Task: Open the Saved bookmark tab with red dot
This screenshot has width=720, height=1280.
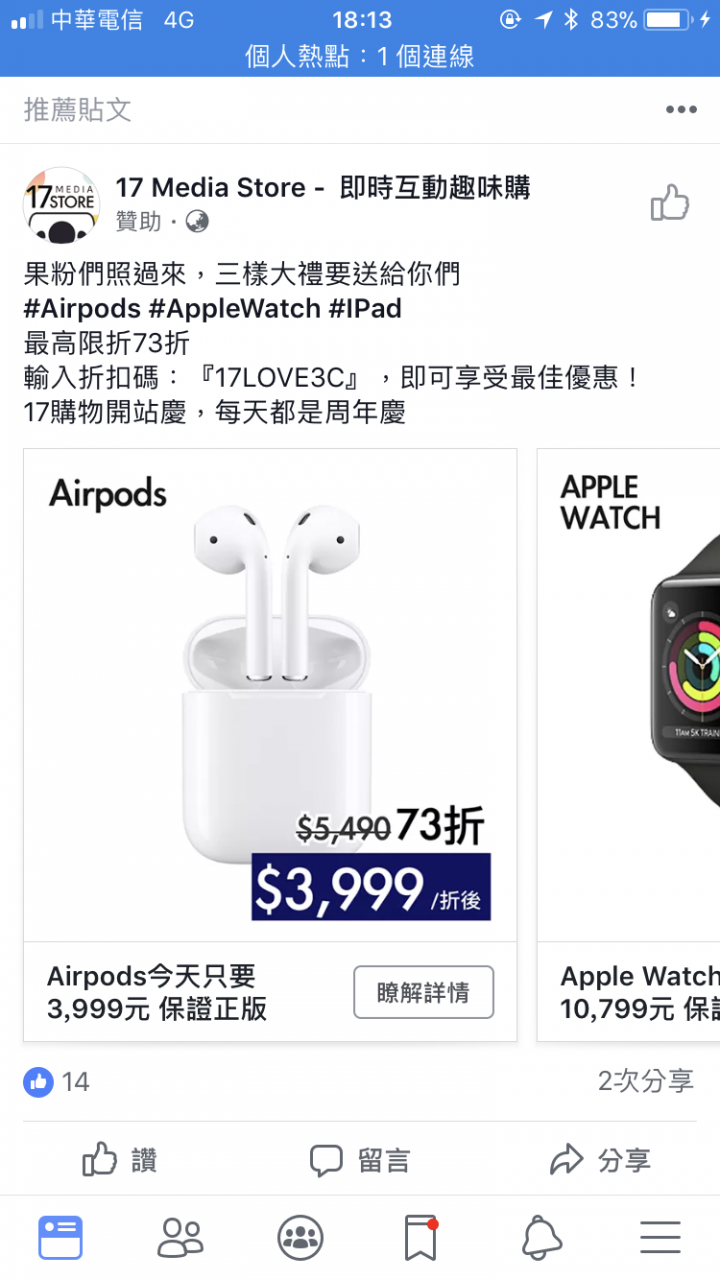Action: point(421,1238)
